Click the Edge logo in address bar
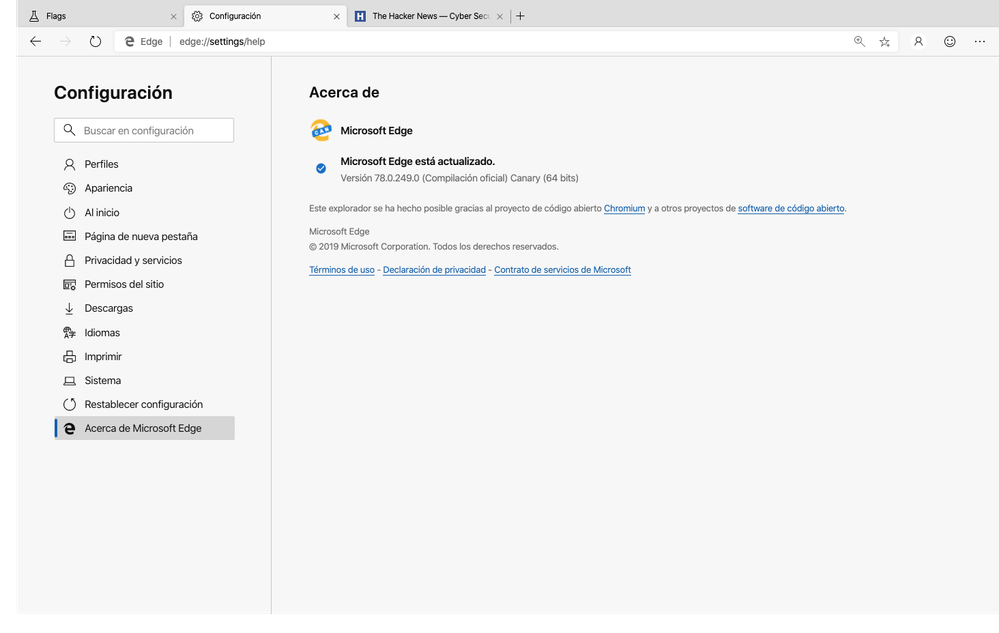 pyautogui.click(x=129, y=41)
